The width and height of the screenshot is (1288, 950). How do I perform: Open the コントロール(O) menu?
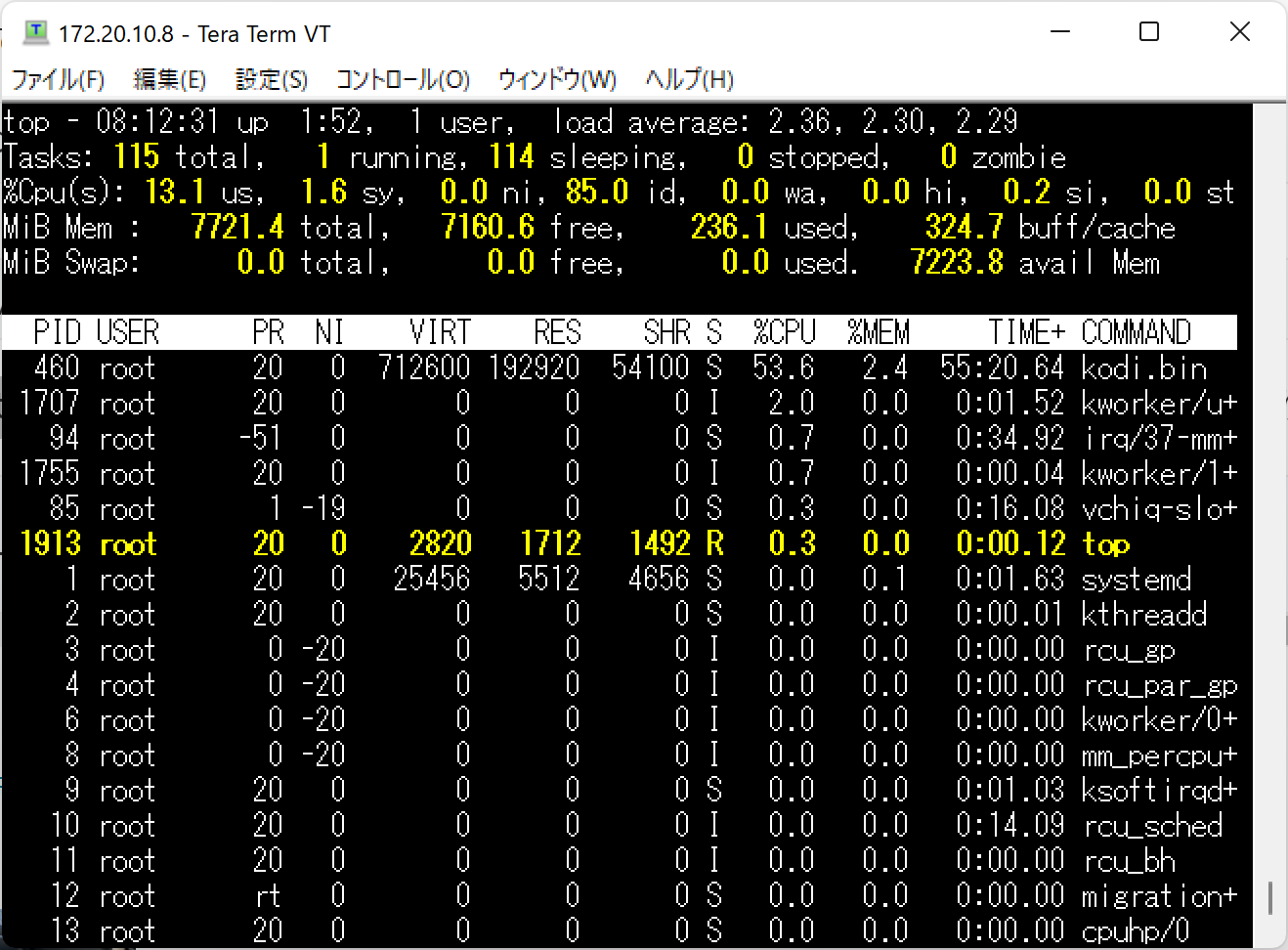click(x=403, y=79)
